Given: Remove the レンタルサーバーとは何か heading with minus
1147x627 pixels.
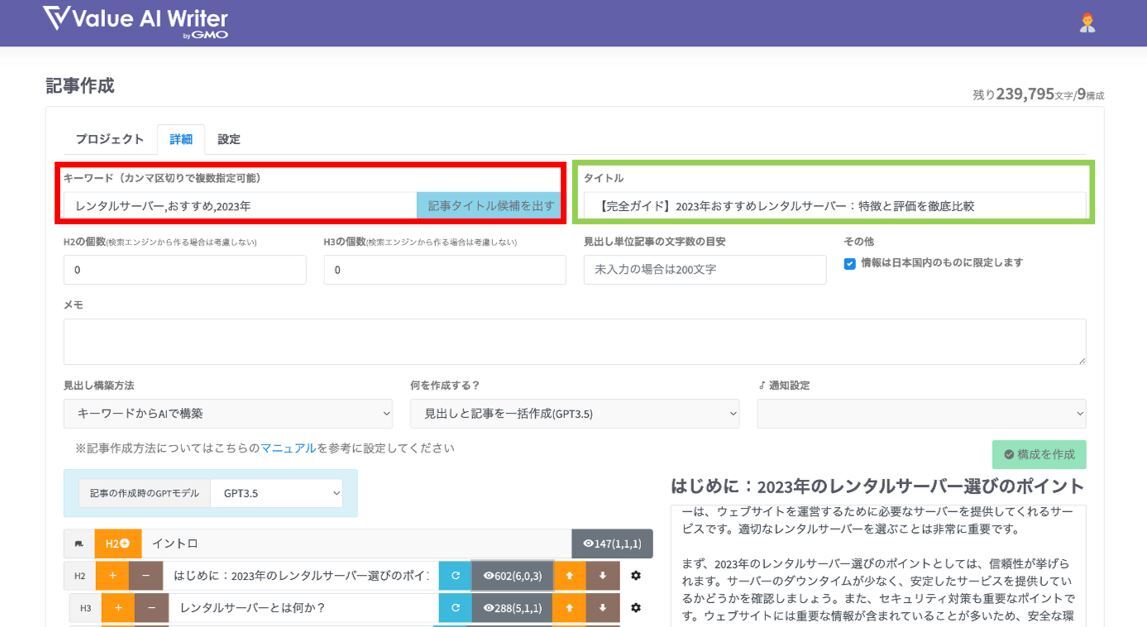Looking at the screenshot, I should (151, 608).
